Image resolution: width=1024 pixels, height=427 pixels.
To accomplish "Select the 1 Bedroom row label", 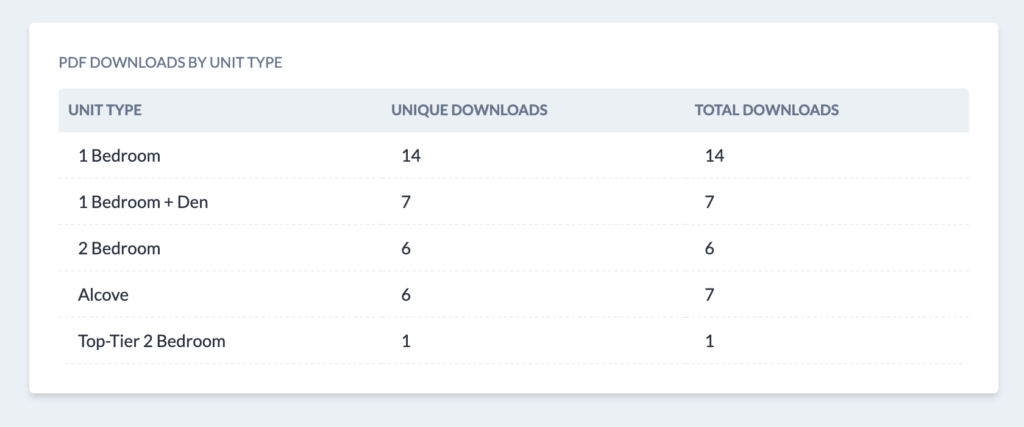I will 119,156.
